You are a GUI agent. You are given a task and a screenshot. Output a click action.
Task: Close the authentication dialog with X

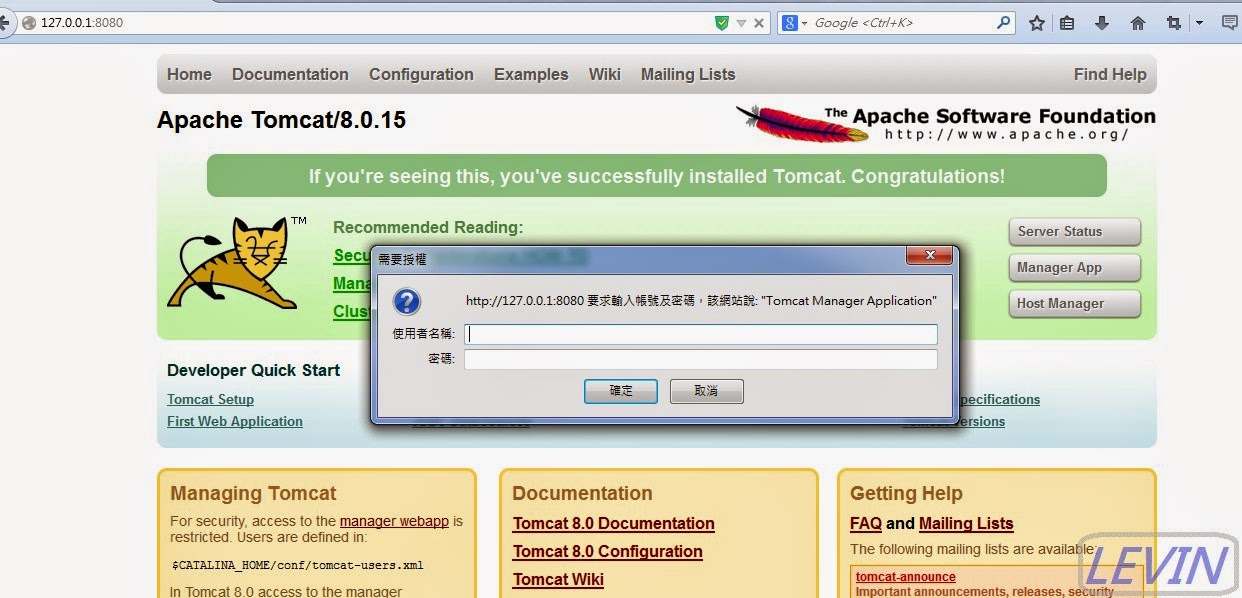coord(928,255)
